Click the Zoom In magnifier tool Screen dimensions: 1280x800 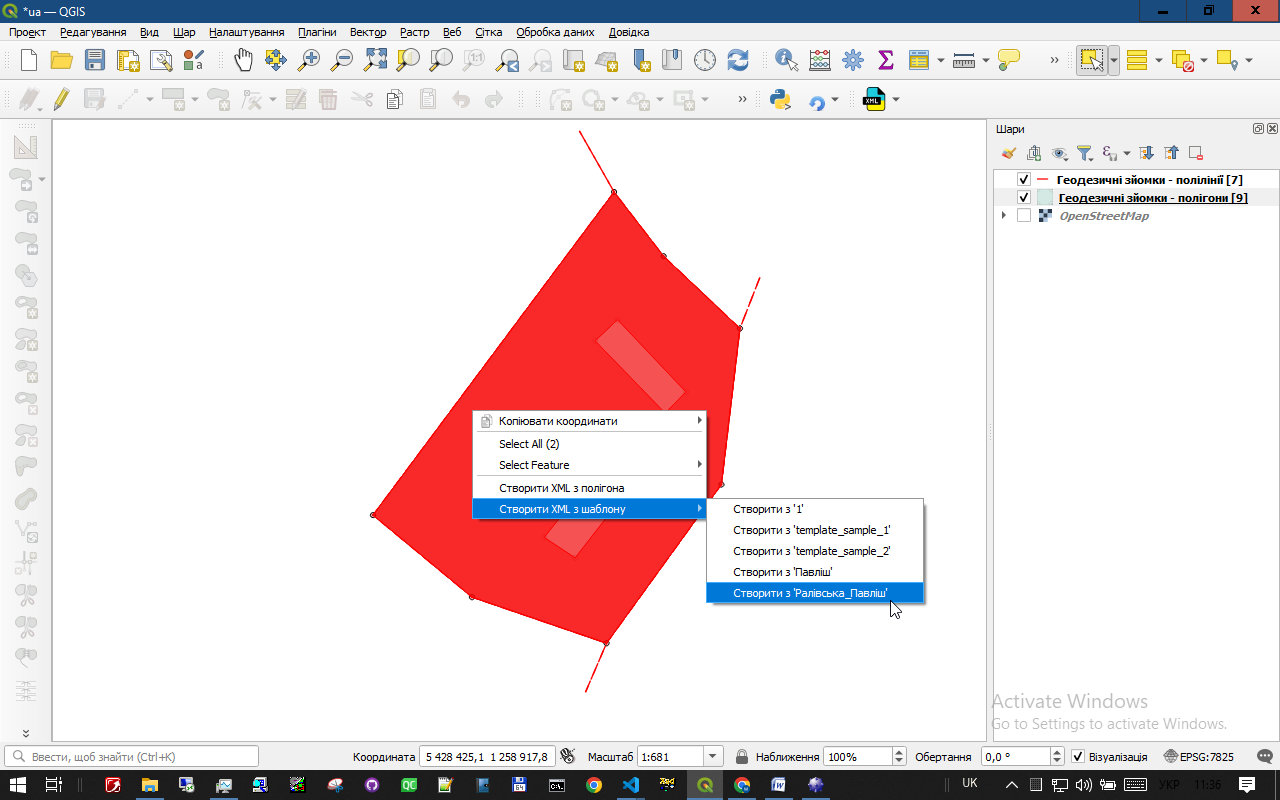309,60
